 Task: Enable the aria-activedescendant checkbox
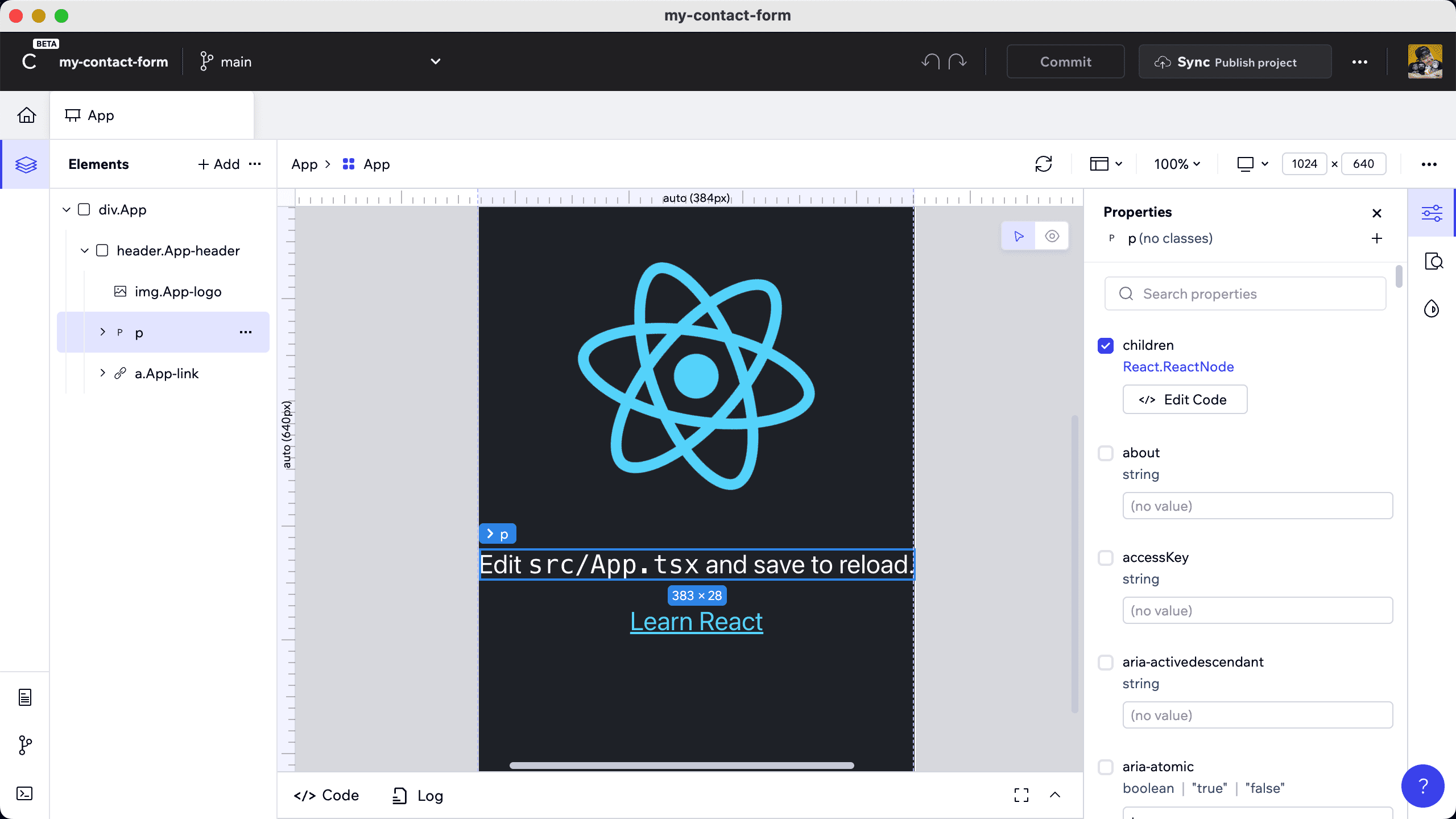(1106, 663)
